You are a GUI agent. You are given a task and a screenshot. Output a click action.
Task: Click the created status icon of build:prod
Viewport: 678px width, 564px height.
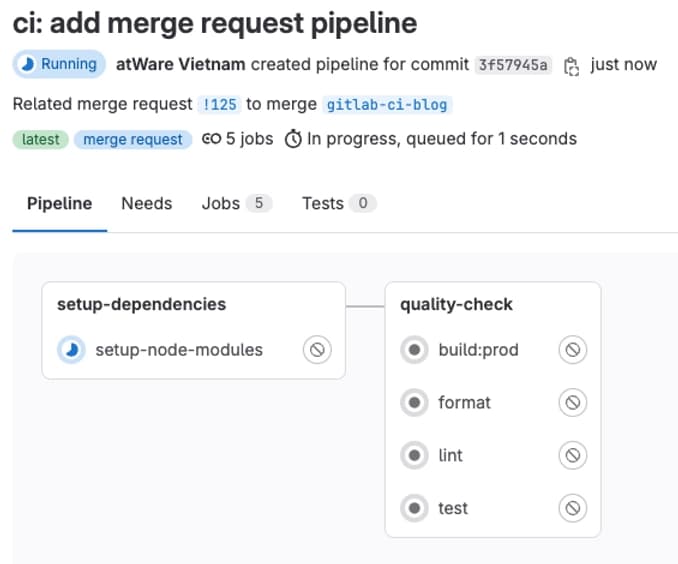[413, 350]
